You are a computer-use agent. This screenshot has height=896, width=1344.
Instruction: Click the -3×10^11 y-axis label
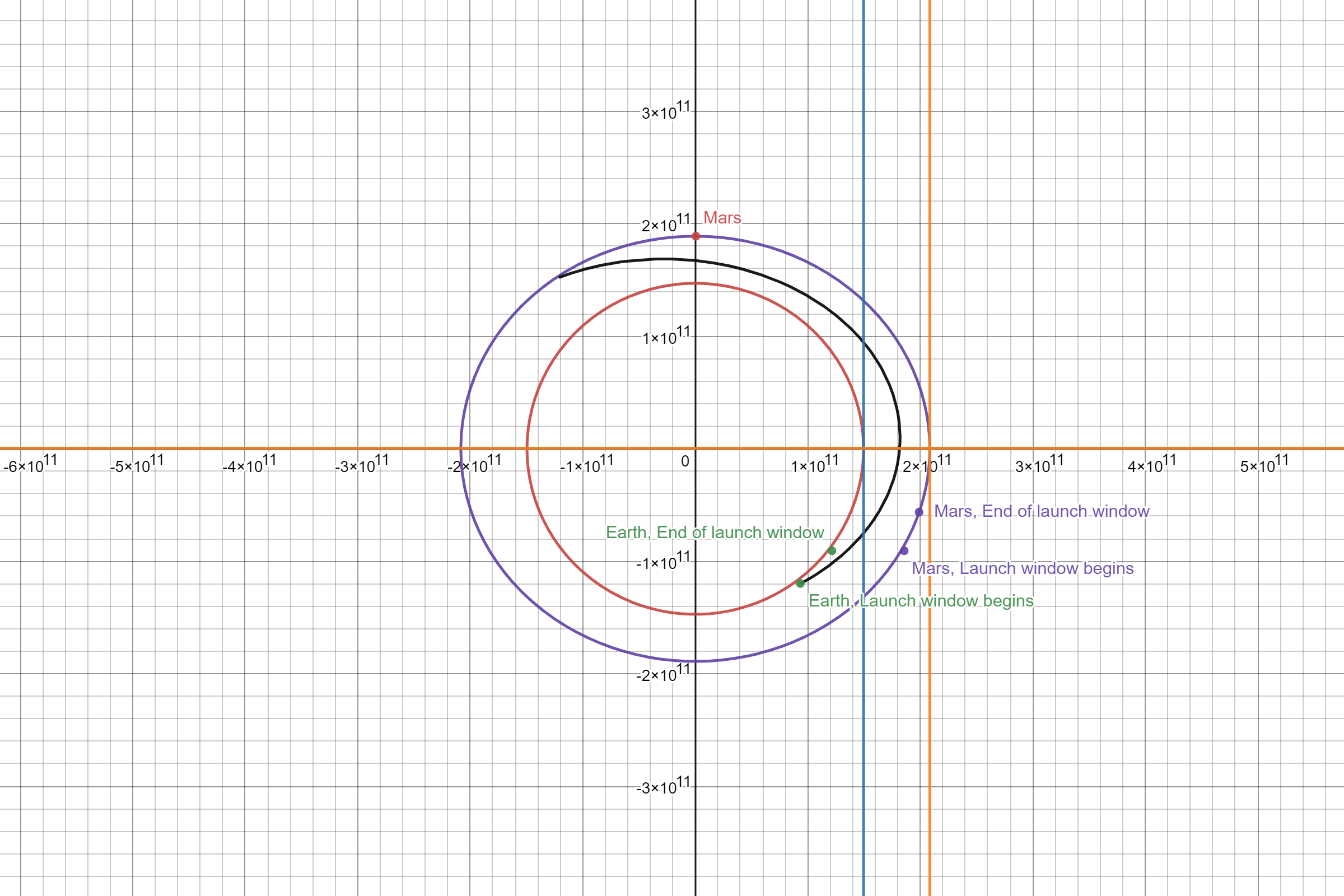click(663, 787)
